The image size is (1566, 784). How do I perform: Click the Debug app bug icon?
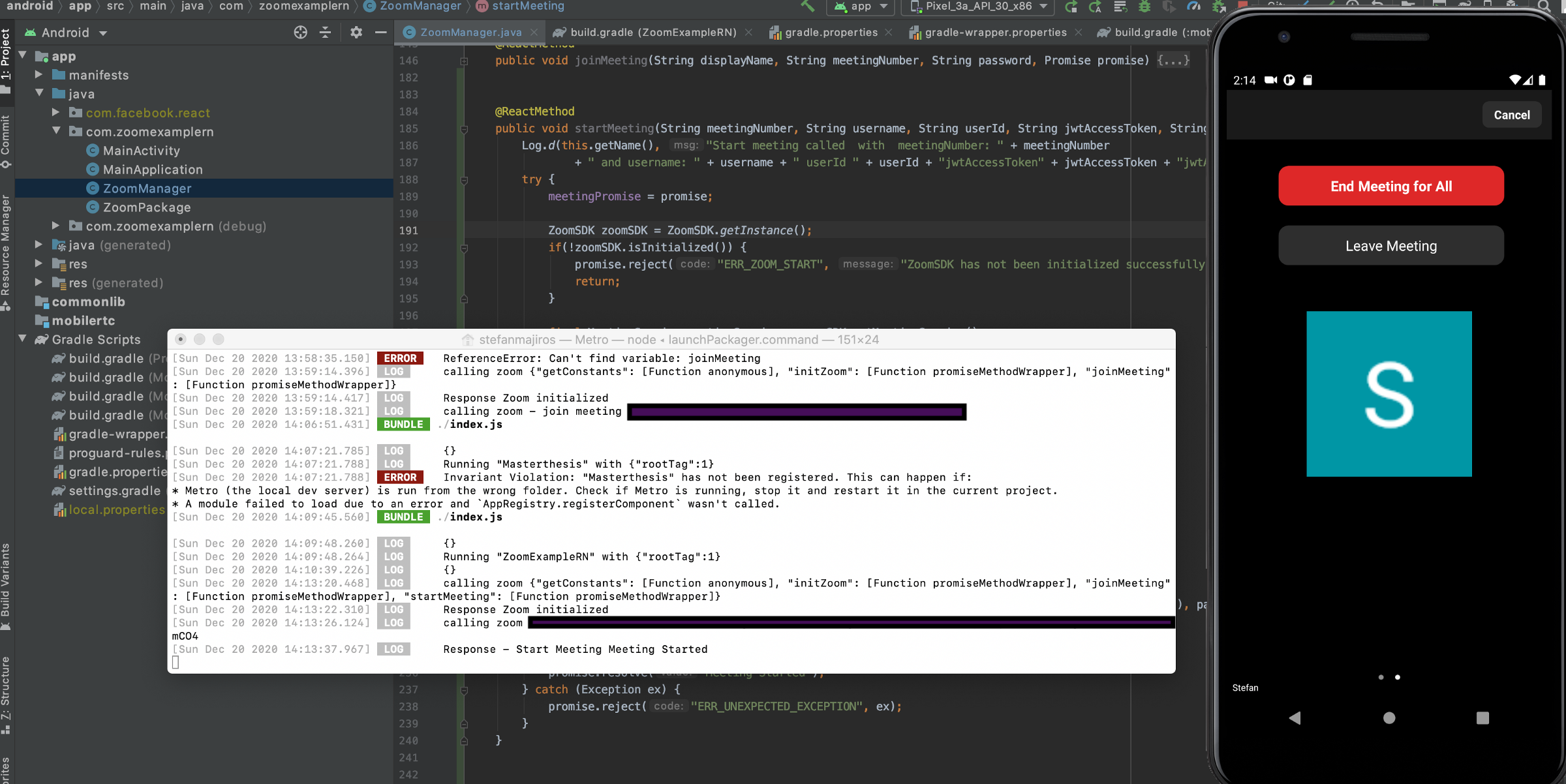1144,7
